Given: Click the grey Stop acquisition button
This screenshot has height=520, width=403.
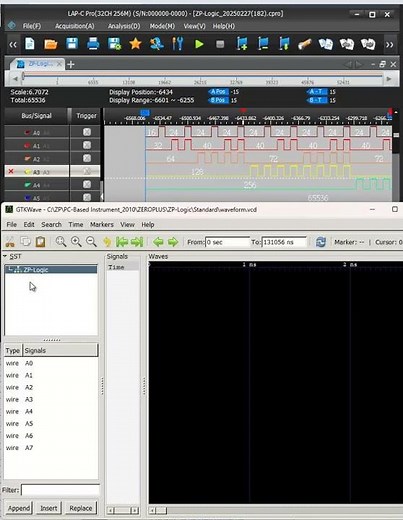Looking at the screenshot, I should coord(220,44).
